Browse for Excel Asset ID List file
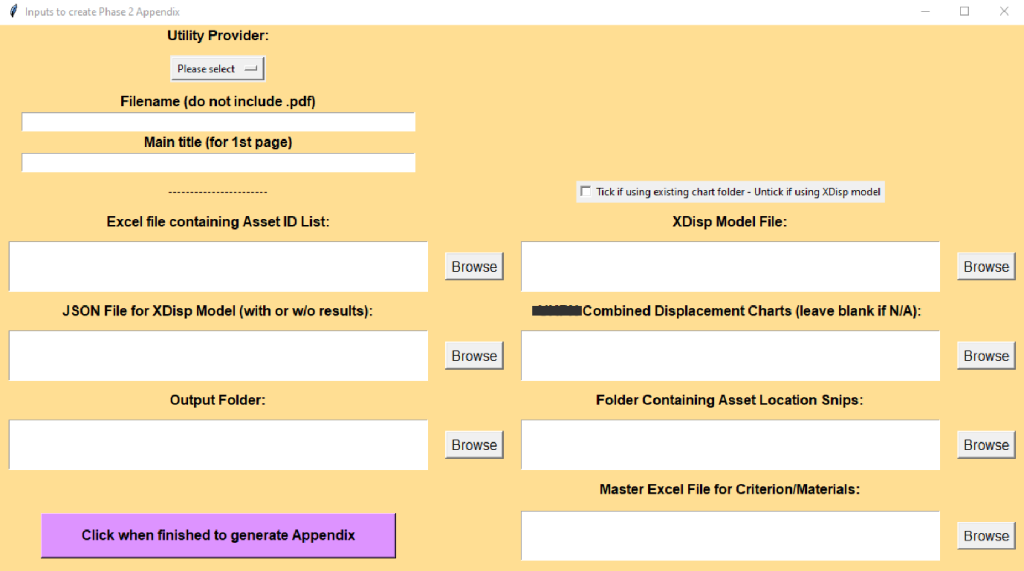The image size is (1024, 571). point(474,267)
